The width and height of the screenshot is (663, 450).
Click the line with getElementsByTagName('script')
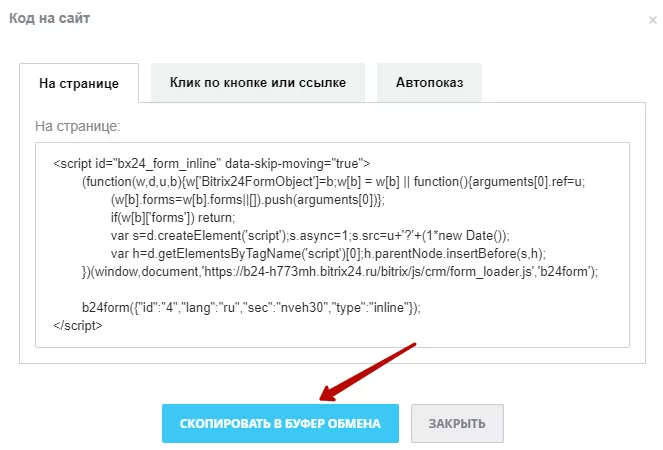pyautogui.click(x=329, y=254)
